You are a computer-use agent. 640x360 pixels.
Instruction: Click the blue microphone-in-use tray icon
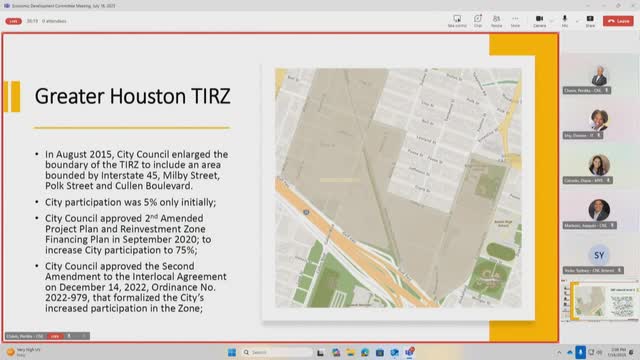(580, 352)
